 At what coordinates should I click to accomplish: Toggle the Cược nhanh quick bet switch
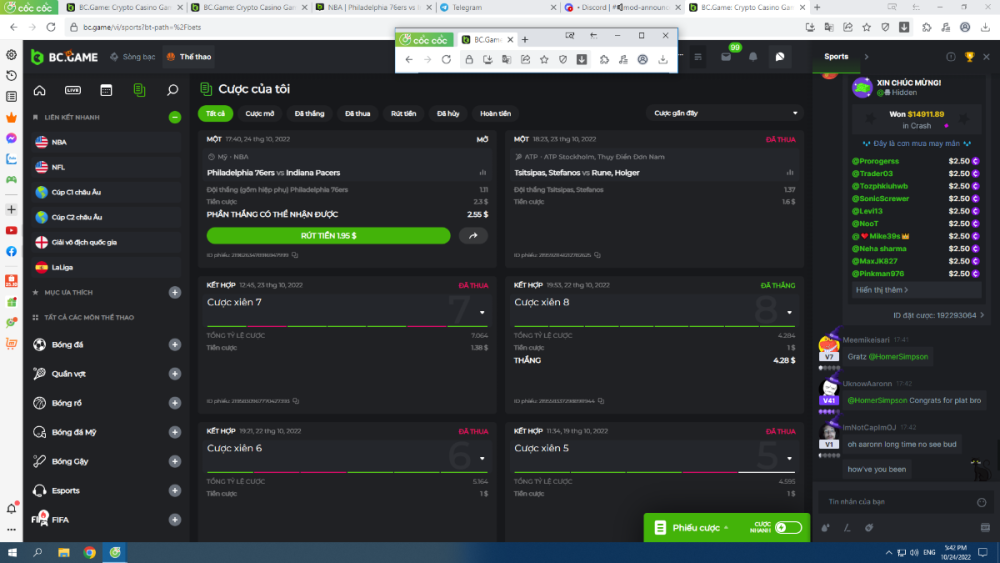(787, 527)
